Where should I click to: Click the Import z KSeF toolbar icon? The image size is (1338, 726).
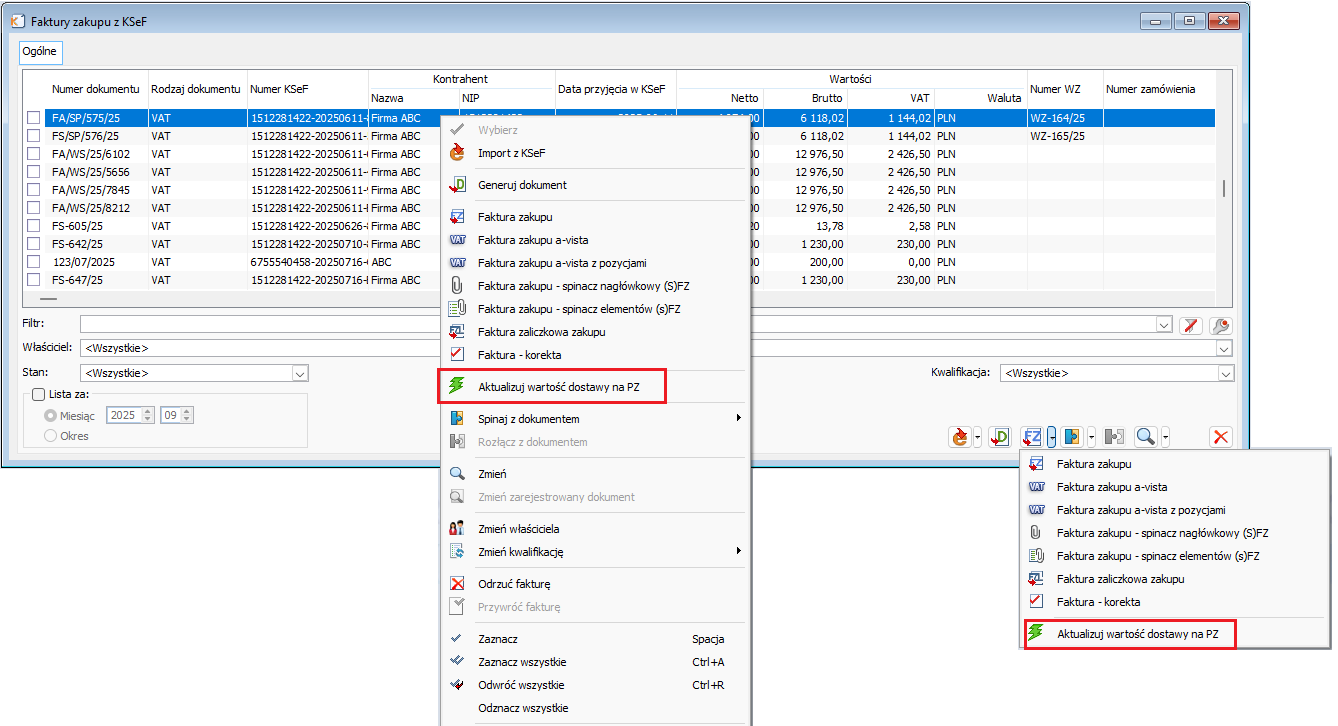(959, 437)
